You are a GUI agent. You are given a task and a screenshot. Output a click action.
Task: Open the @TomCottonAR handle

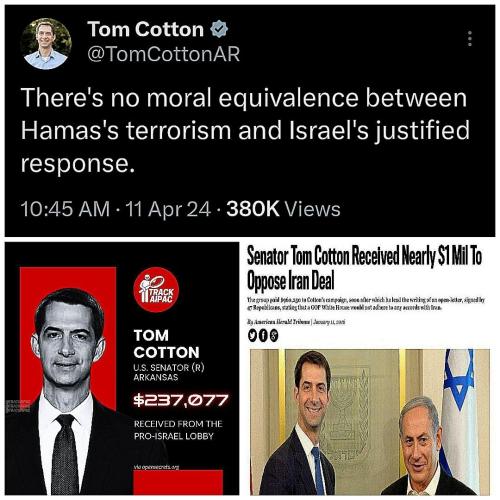tap(163, 54)
